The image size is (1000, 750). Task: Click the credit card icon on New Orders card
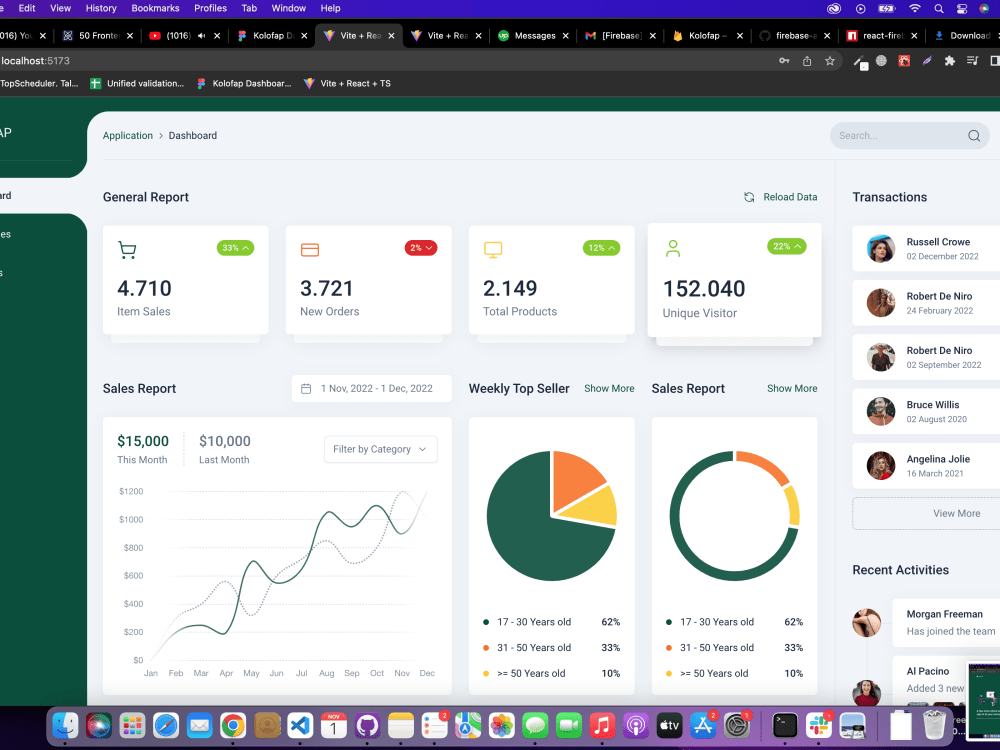[310, 249]
